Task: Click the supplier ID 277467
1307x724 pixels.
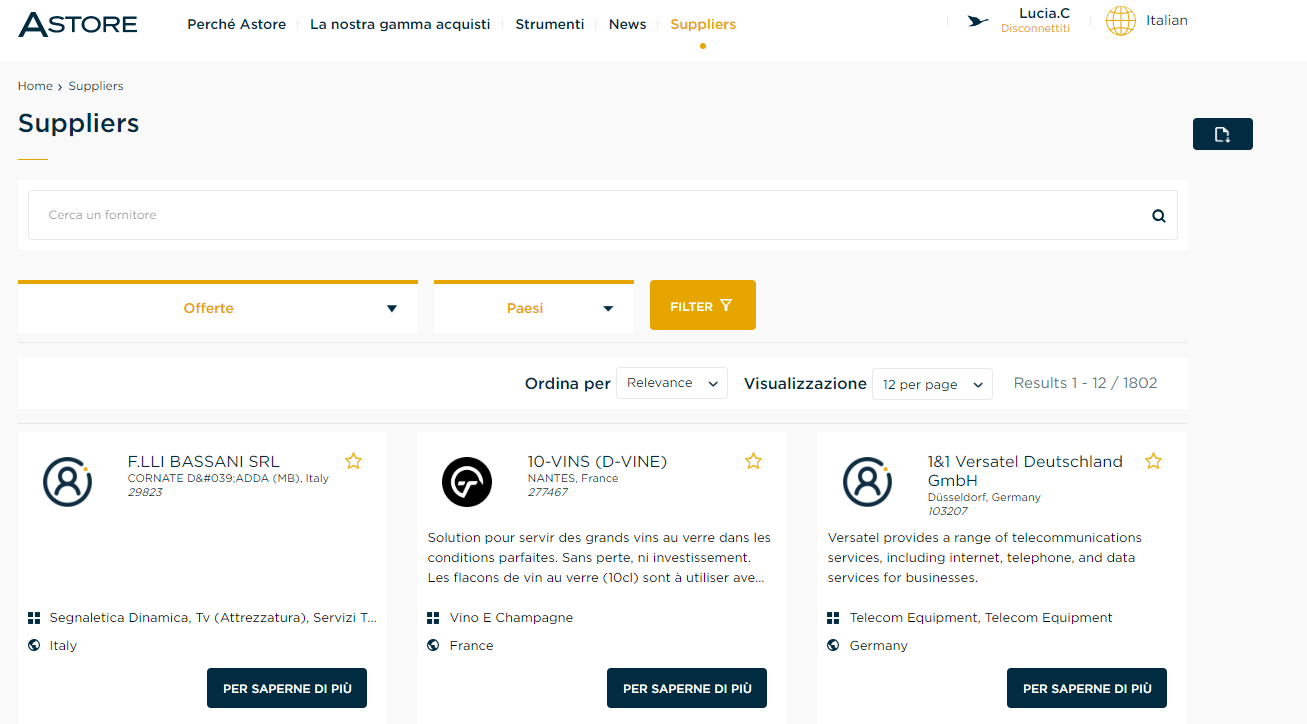Action: [x=548, y=492]
